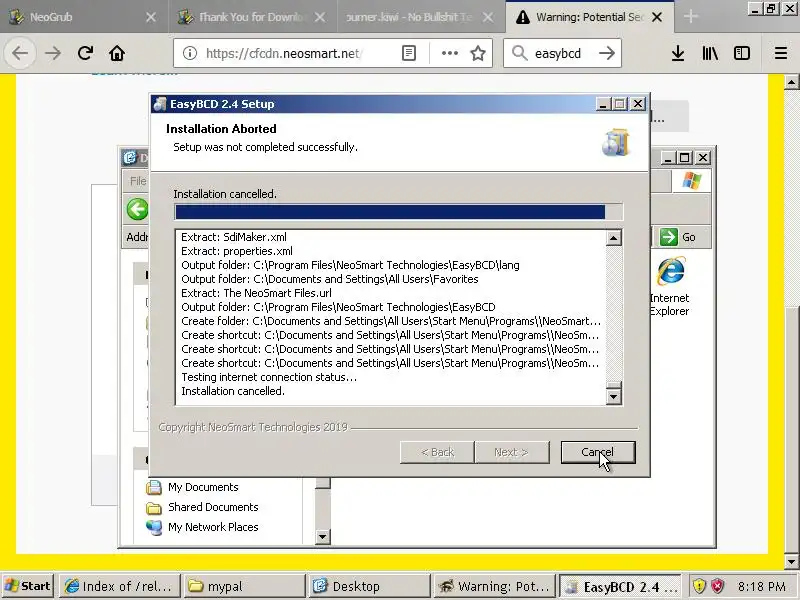Screen dimensions: 800x600
Task: Switch to 'Index of /rel...' taskbar item
Action: 119,586
